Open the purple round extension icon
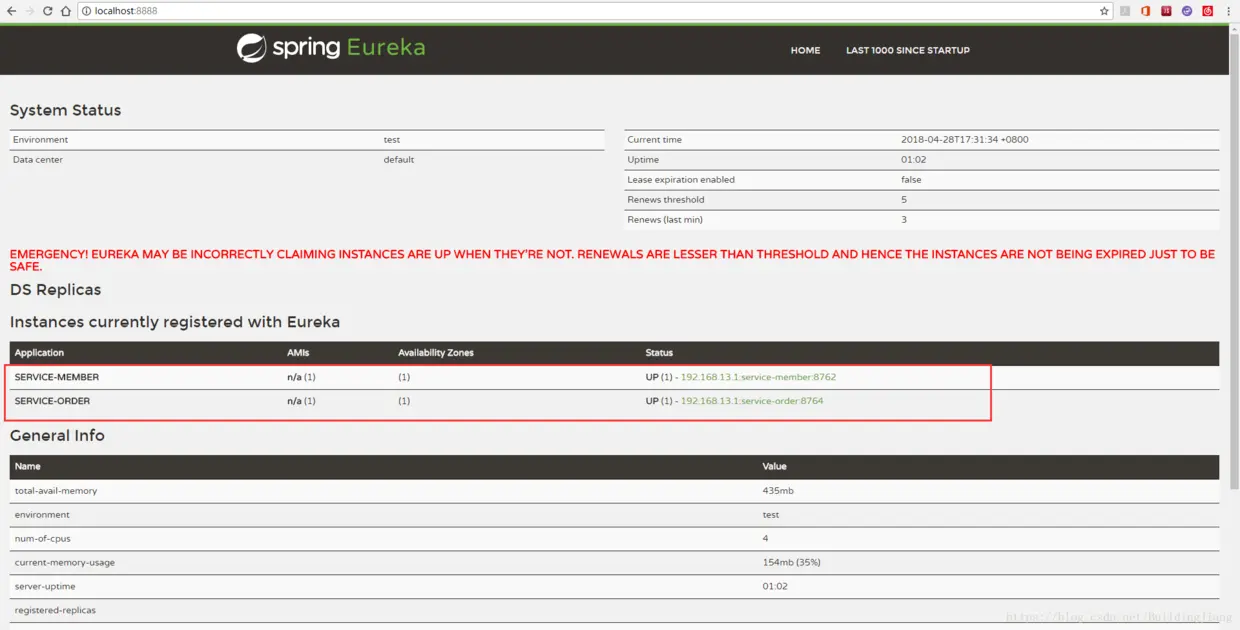 (1187, 11)
